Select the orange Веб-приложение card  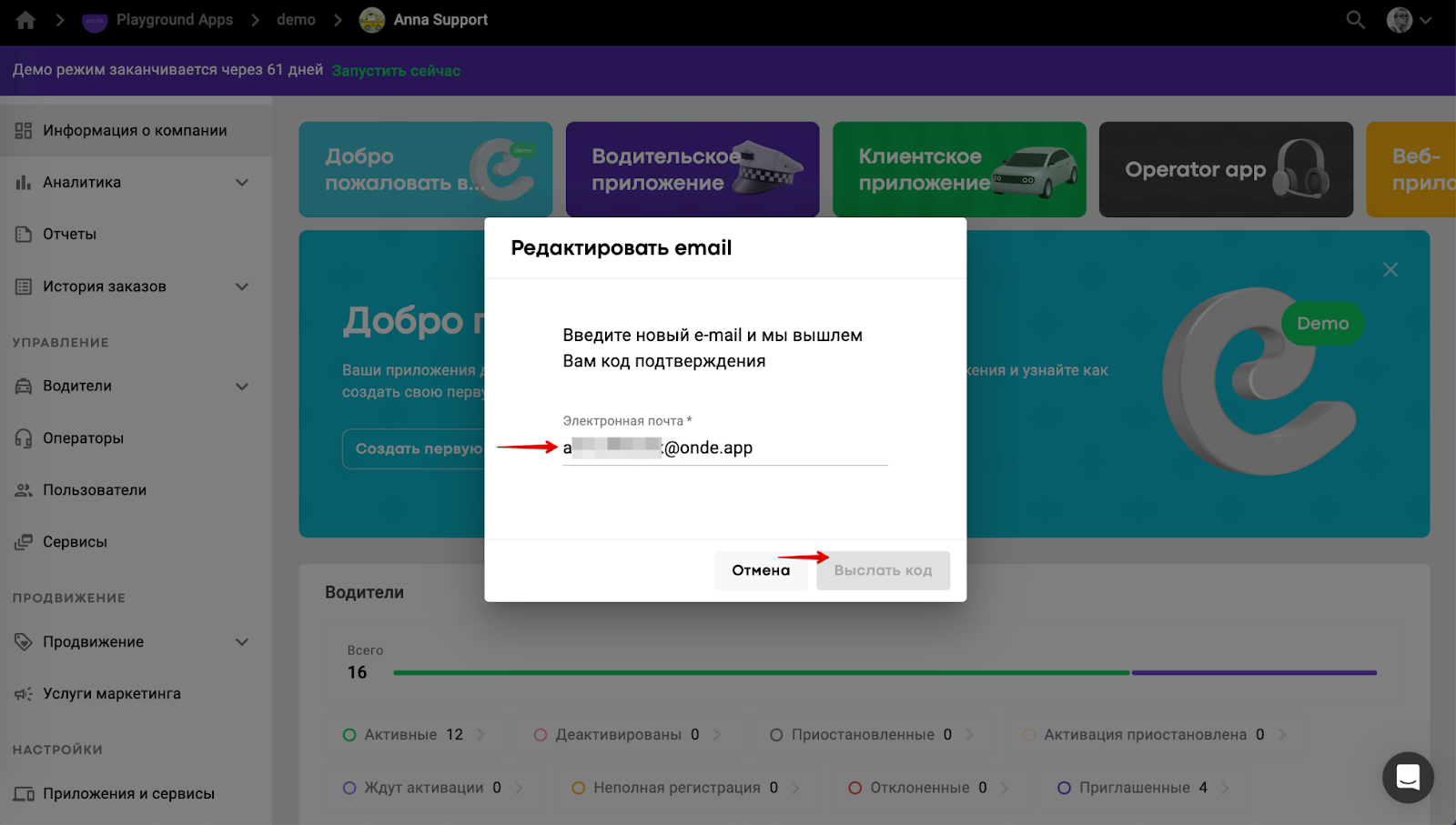click(1411, 169)
